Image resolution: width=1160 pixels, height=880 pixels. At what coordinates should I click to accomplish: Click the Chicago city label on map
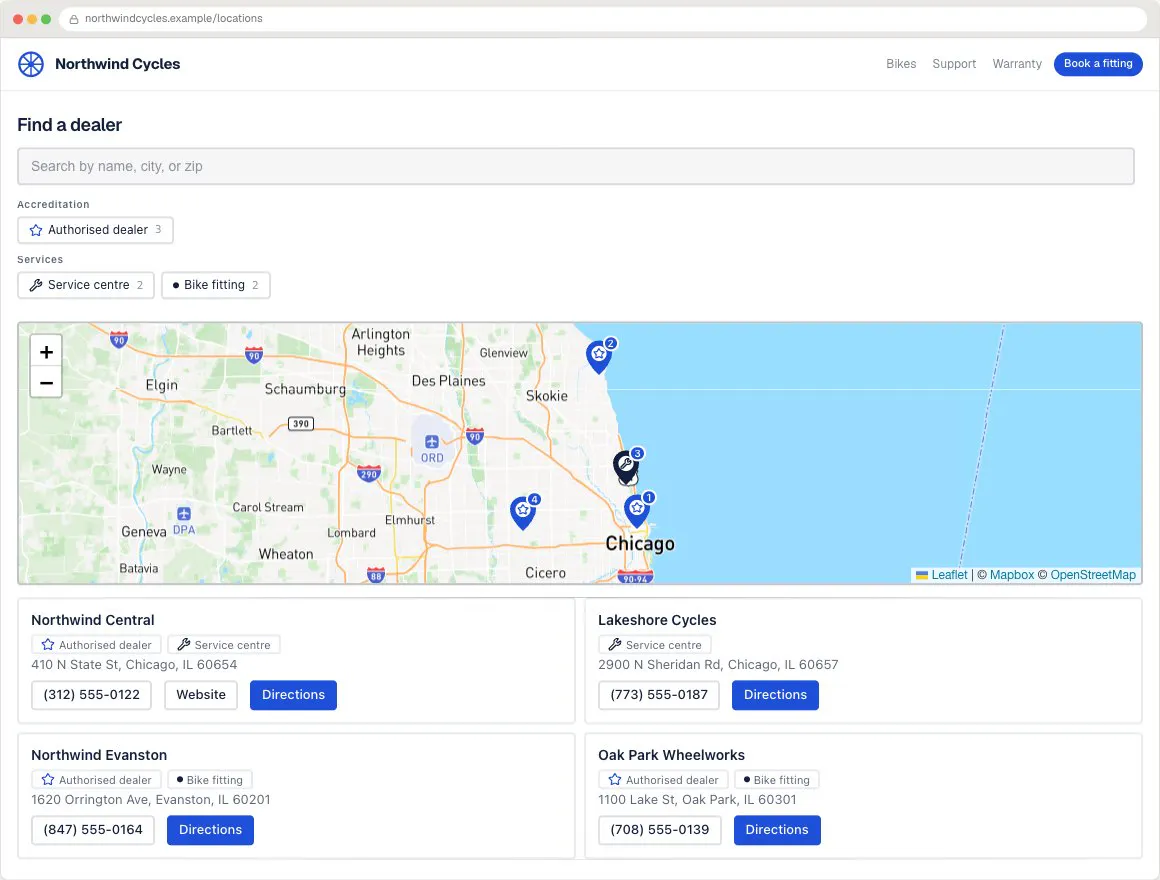point(640,544)
